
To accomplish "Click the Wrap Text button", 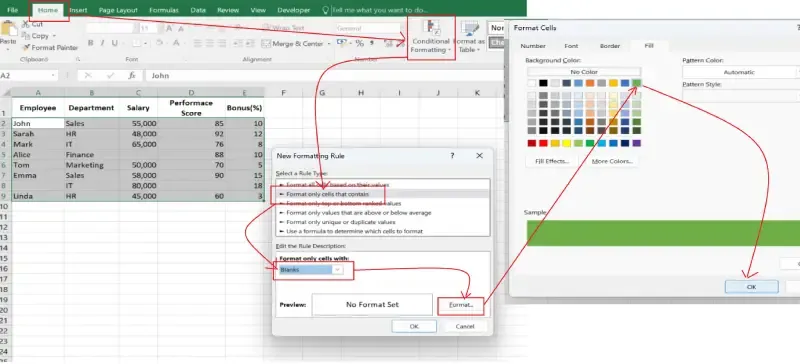I will point(283,28).
